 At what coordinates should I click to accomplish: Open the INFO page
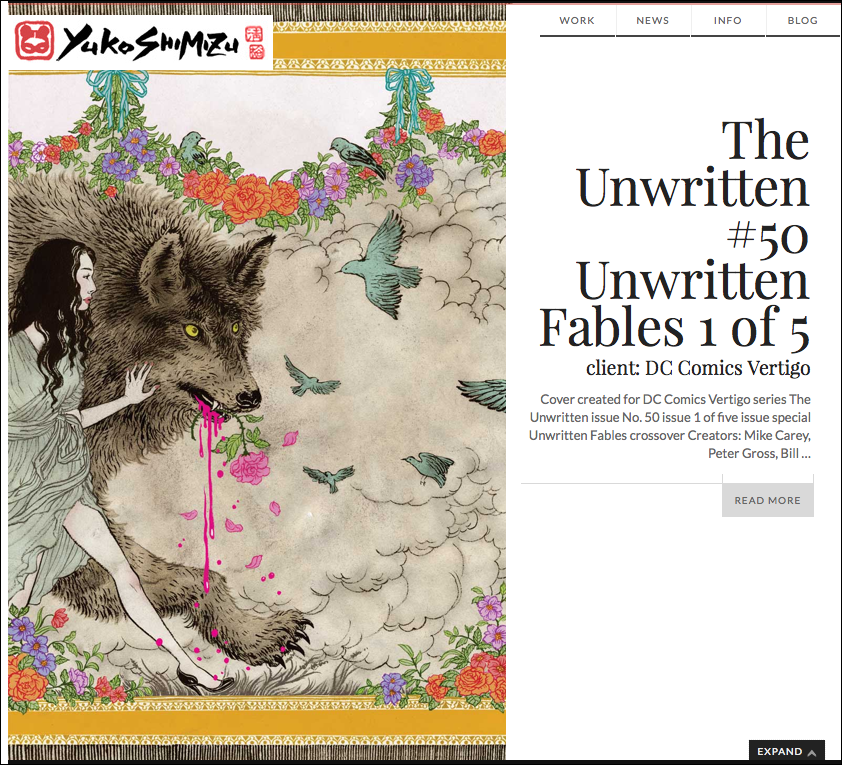click(x=728, y=21)
